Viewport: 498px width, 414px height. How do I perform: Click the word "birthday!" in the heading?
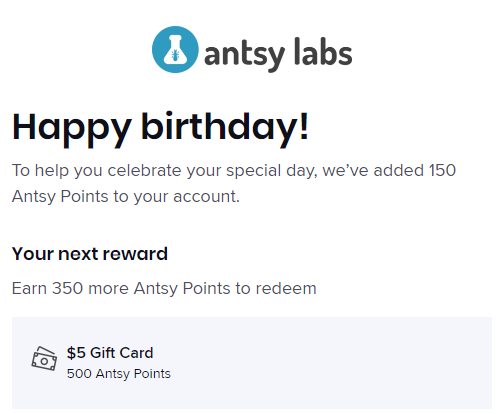coord(225,129)
